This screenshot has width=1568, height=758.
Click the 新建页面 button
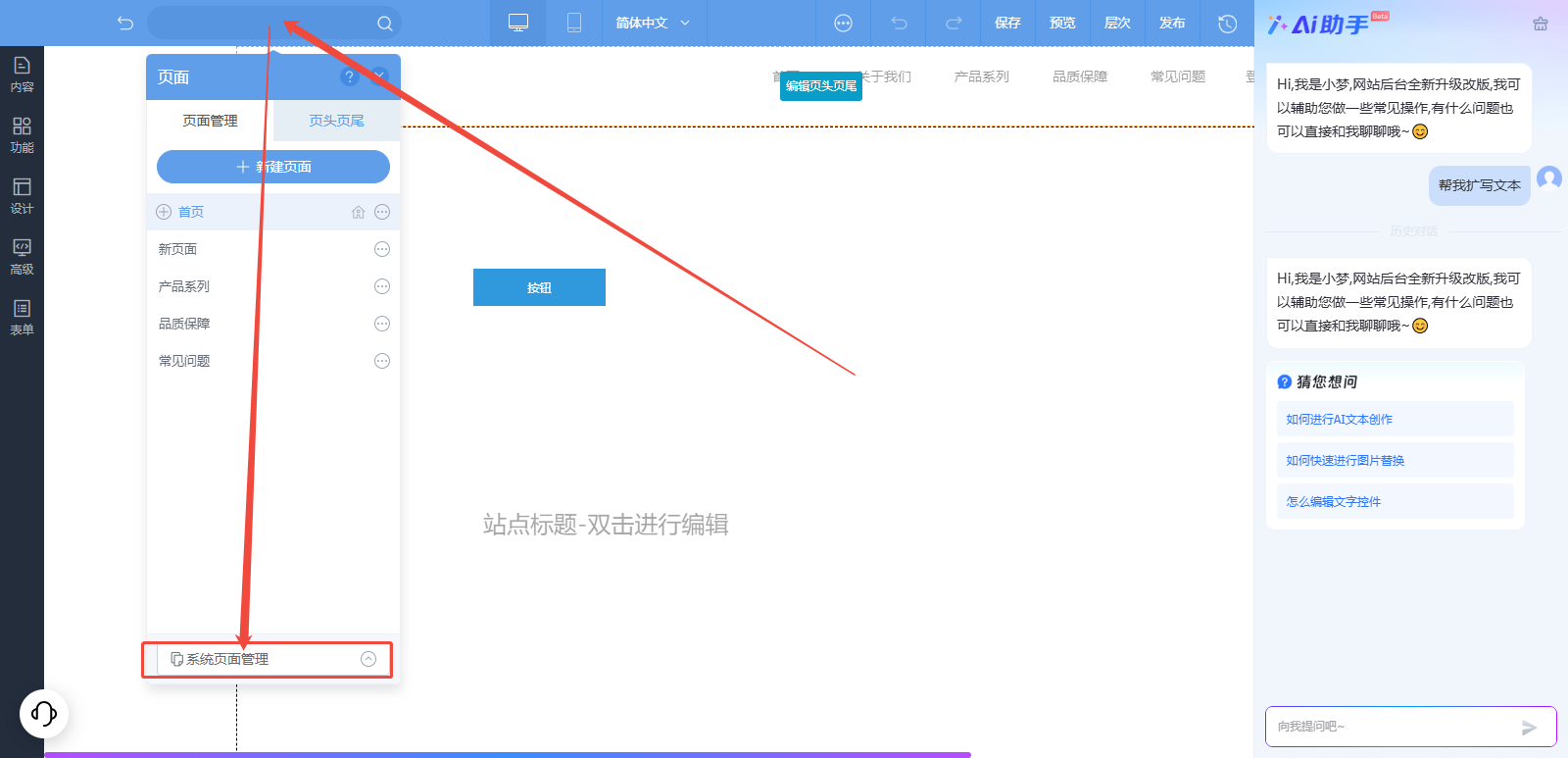pyautogui.click(x=273, y=167)
